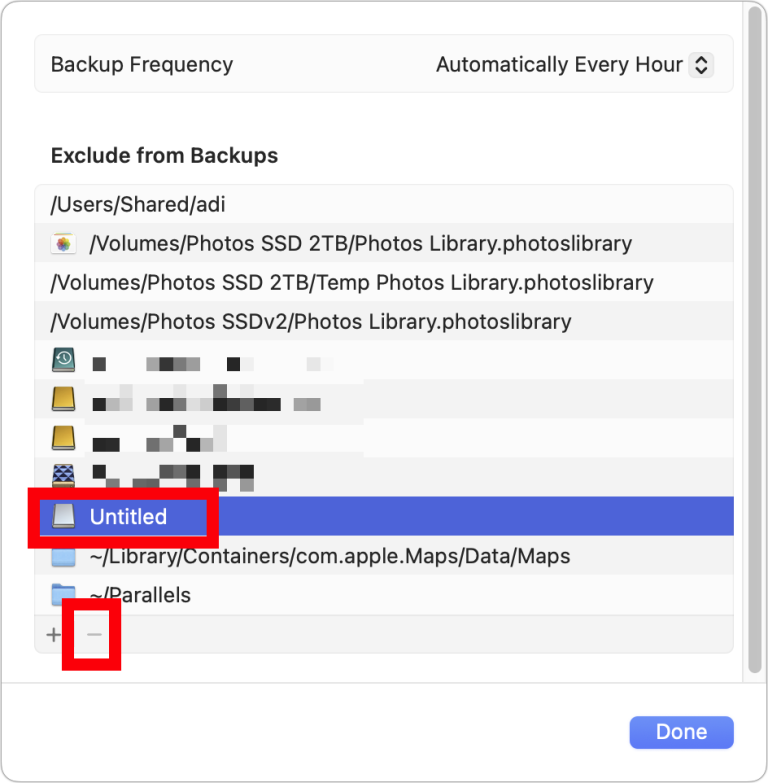The image size is (768, 783).
Task: Click the Maps folder icon
Action: coord(63,556)
